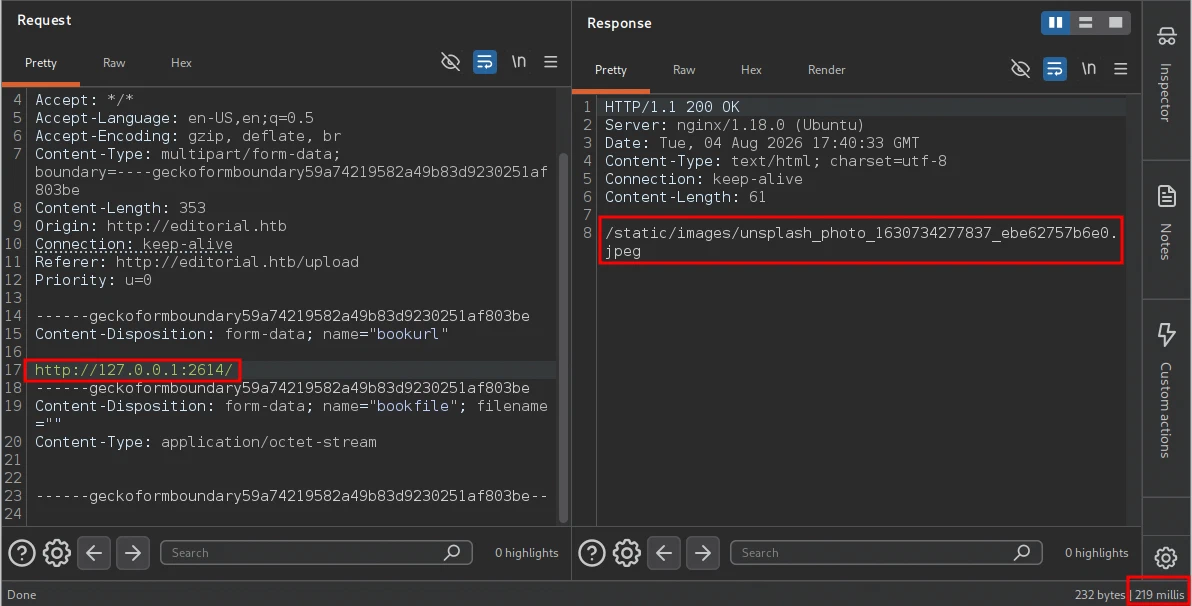This screenshot has width=1192, height=606.
Task: Select combined single-pane layout
Action: pos(1115,23)
